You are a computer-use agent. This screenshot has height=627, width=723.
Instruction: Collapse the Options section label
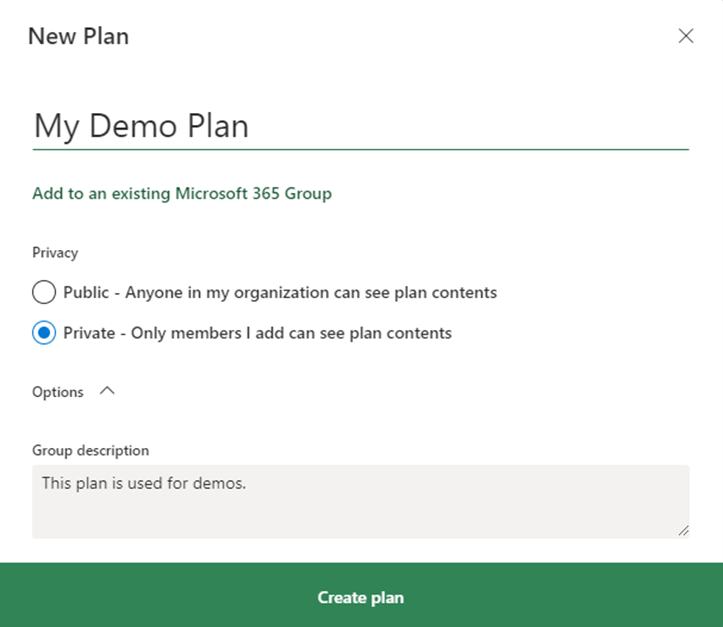[x=58, y=392]
